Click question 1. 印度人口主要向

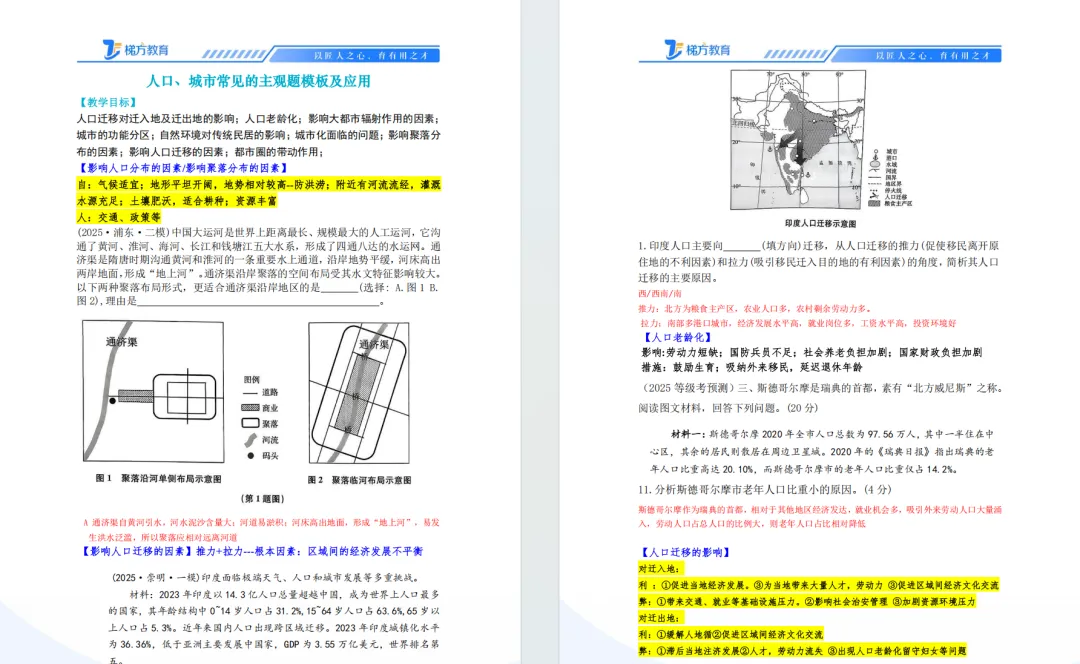(x=819, y=262)
